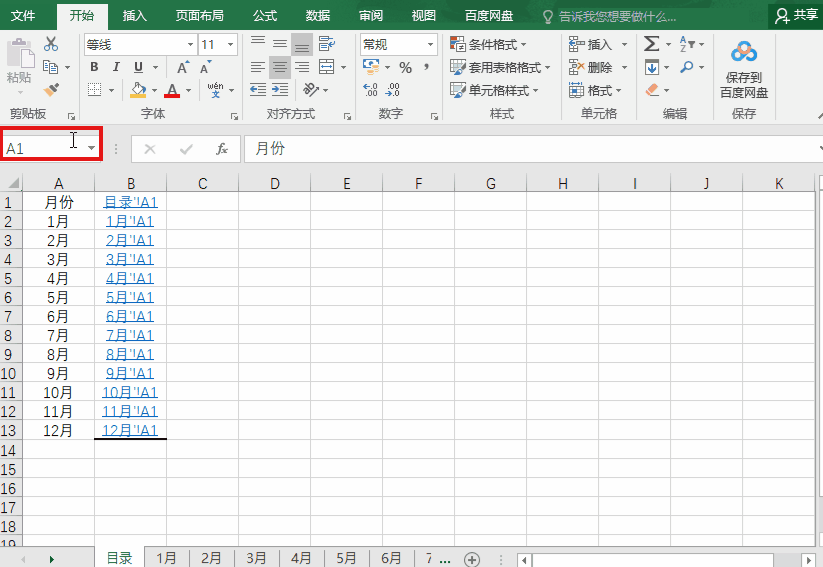Align text to the right

tap(302, 67)
